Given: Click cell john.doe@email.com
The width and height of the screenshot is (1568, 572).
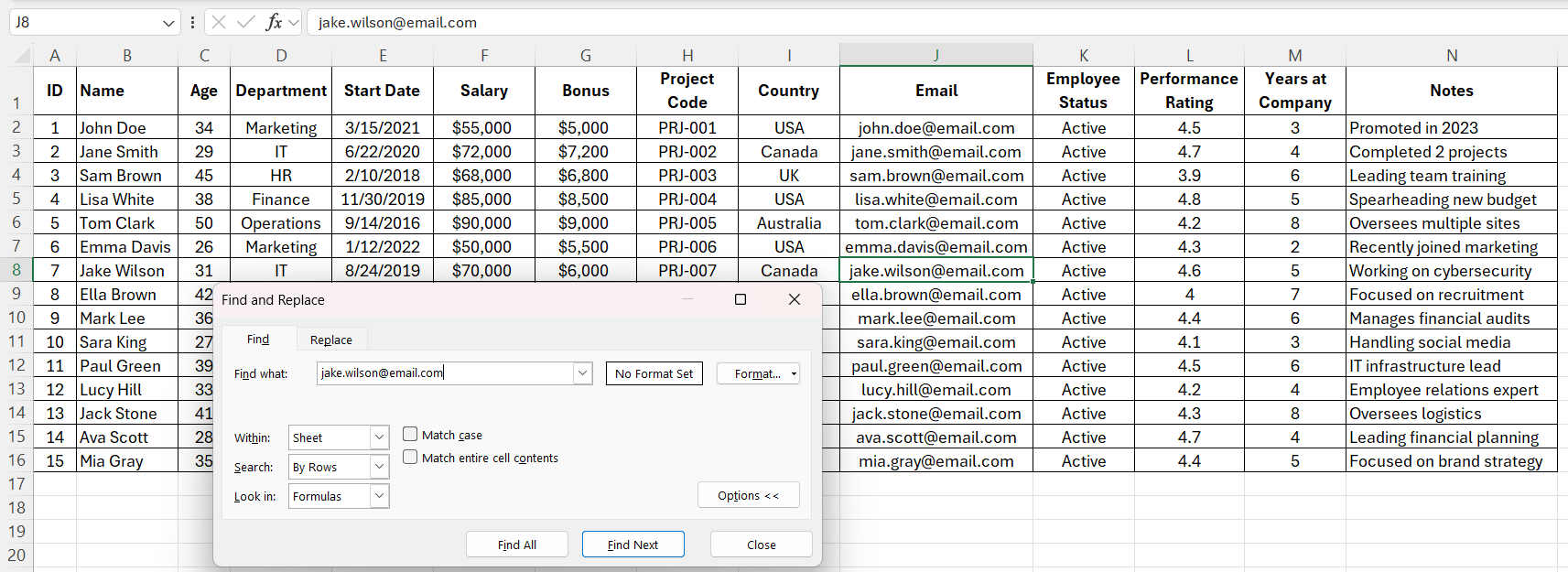Looking at the screenshot, I should [x=936, y=128].
